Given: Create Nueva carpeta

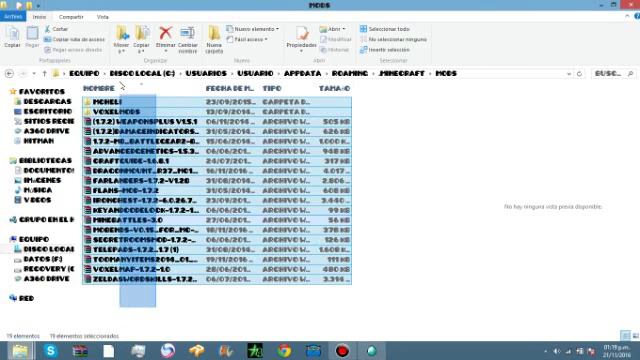Looking at the screenshot, I should coord(214,39).
